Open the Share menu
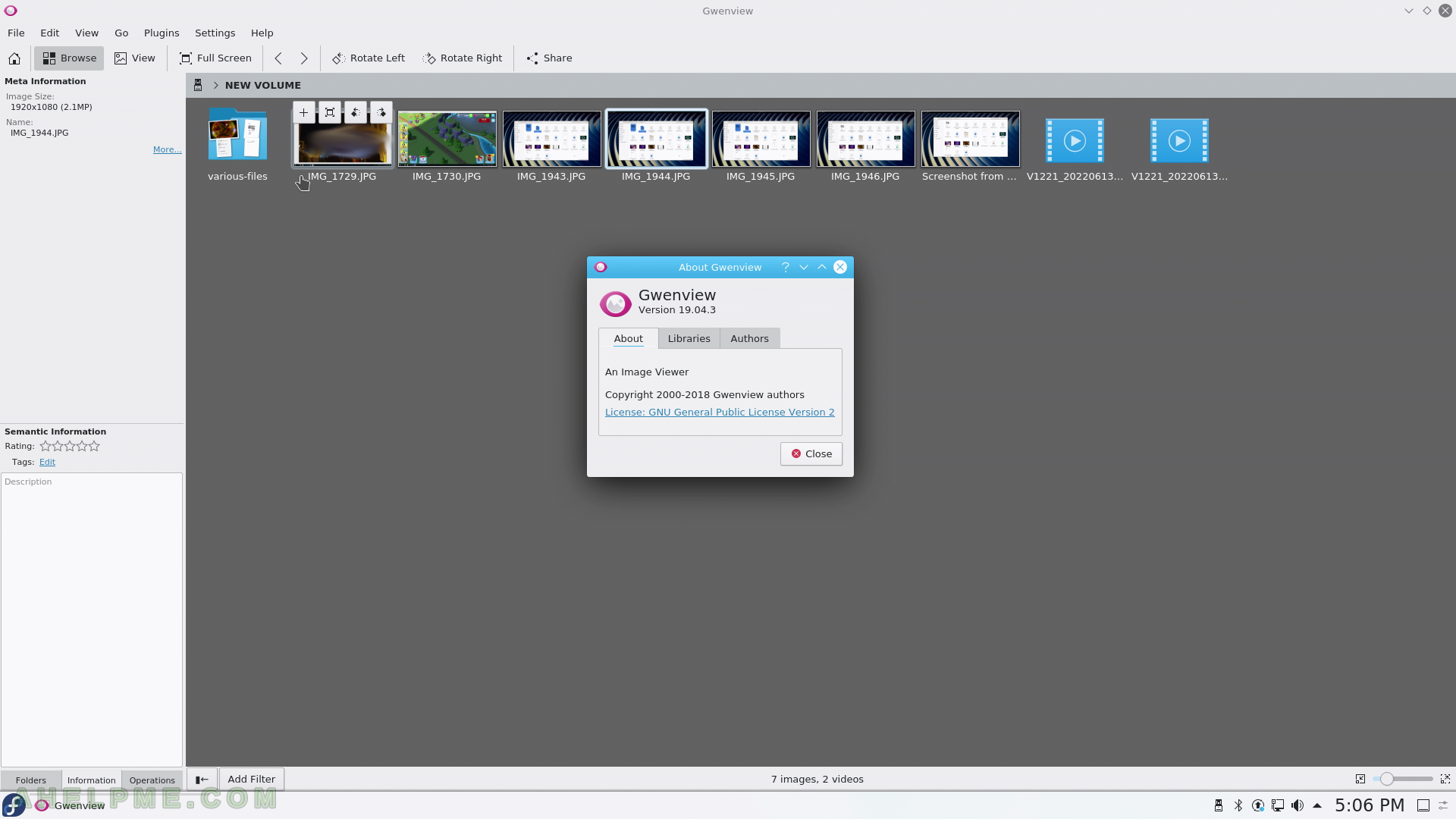 pyautogui.click(x=549, y=58)
